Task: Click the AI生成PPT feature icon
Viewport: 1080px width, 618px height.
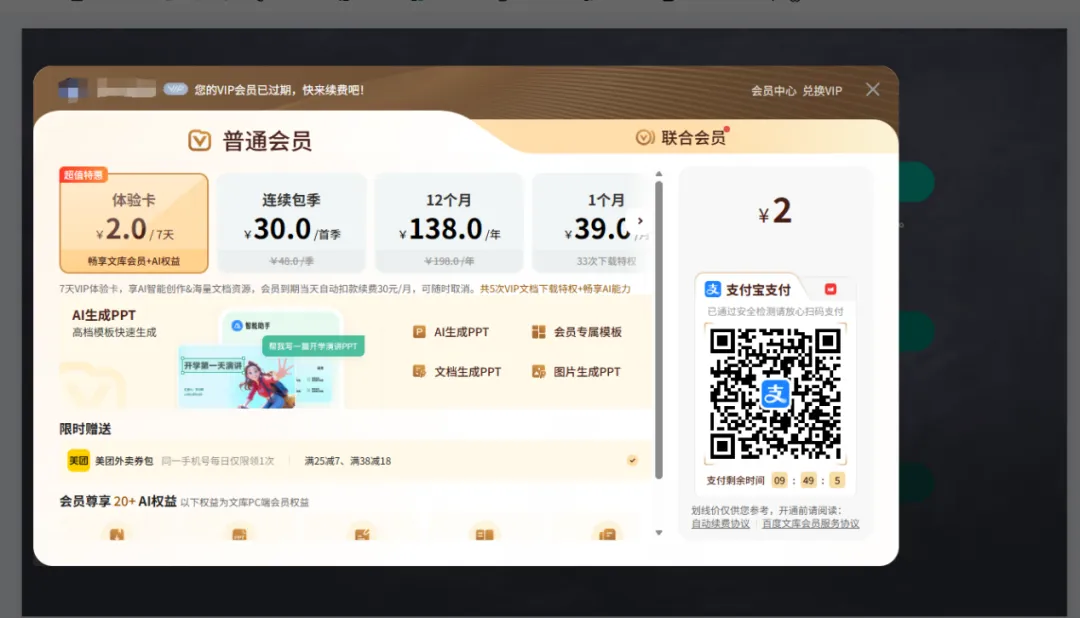Action: click(x=419, y=332)
